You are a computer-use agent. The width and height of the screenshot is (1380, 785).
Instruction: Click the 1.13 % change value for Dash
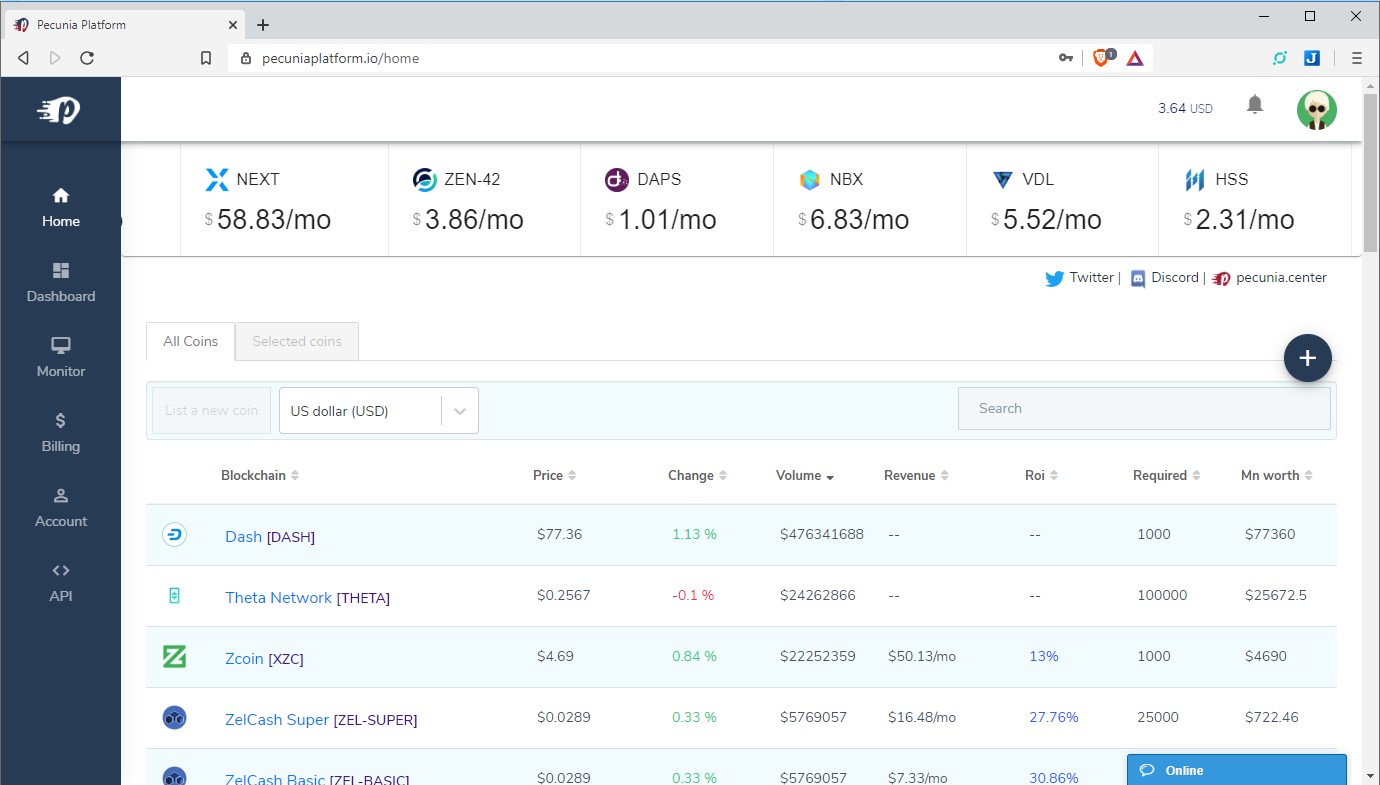tap(694, 534)
